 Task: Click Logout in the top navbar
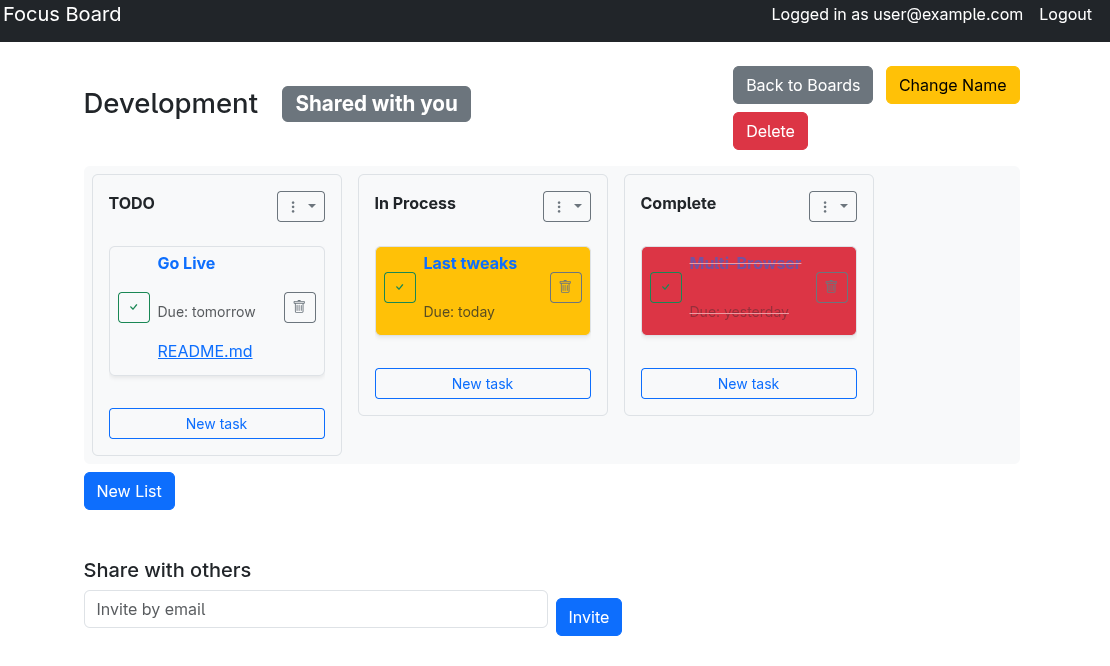pyautogui.click(x=1065, y=14)
